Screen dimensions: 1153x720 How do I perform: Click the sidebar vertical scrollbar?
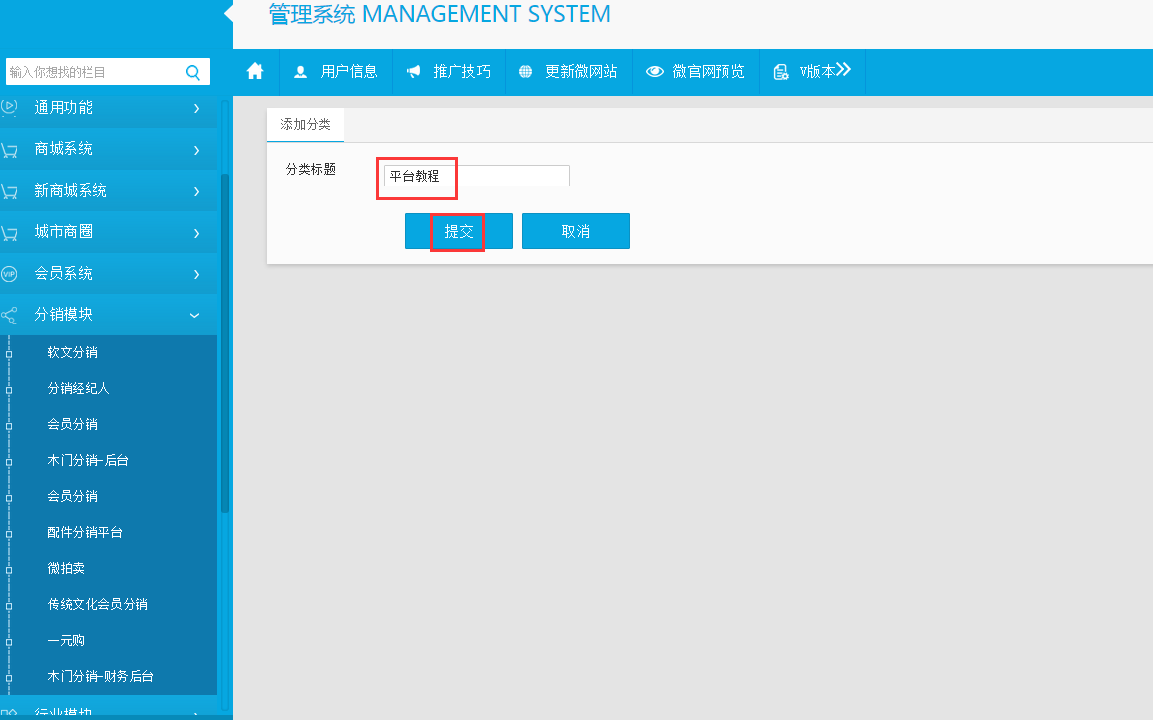tap(225, 342)
